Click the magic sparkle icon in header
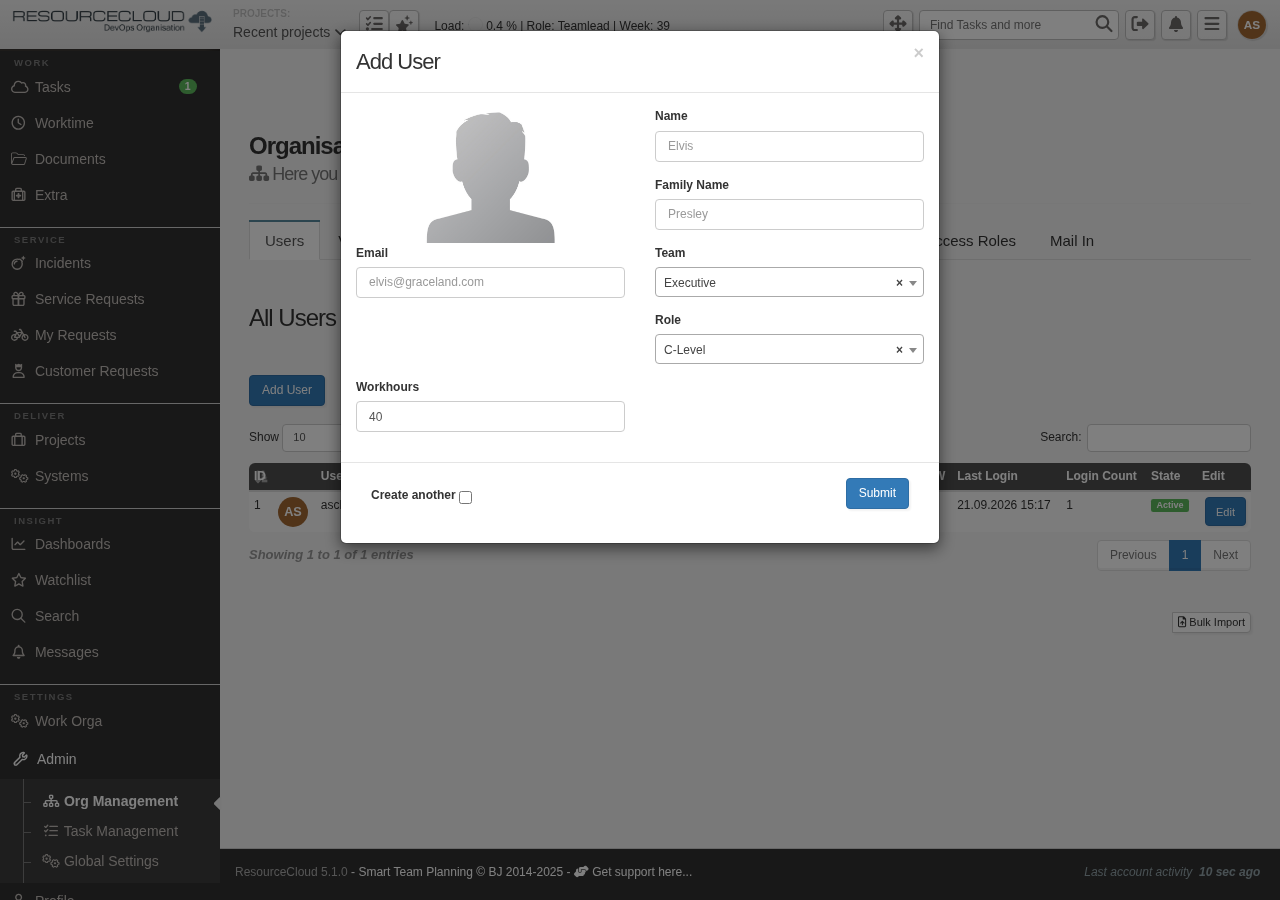Viewport: 1280px width, 900px height. 404,25
